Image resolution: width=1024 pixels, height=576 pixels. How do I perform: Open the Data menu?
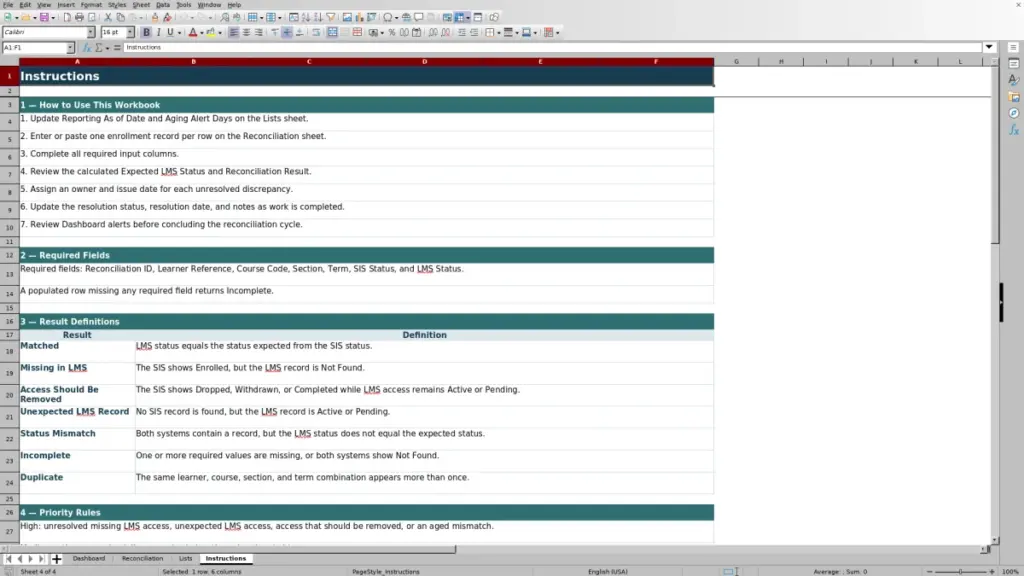163,5
